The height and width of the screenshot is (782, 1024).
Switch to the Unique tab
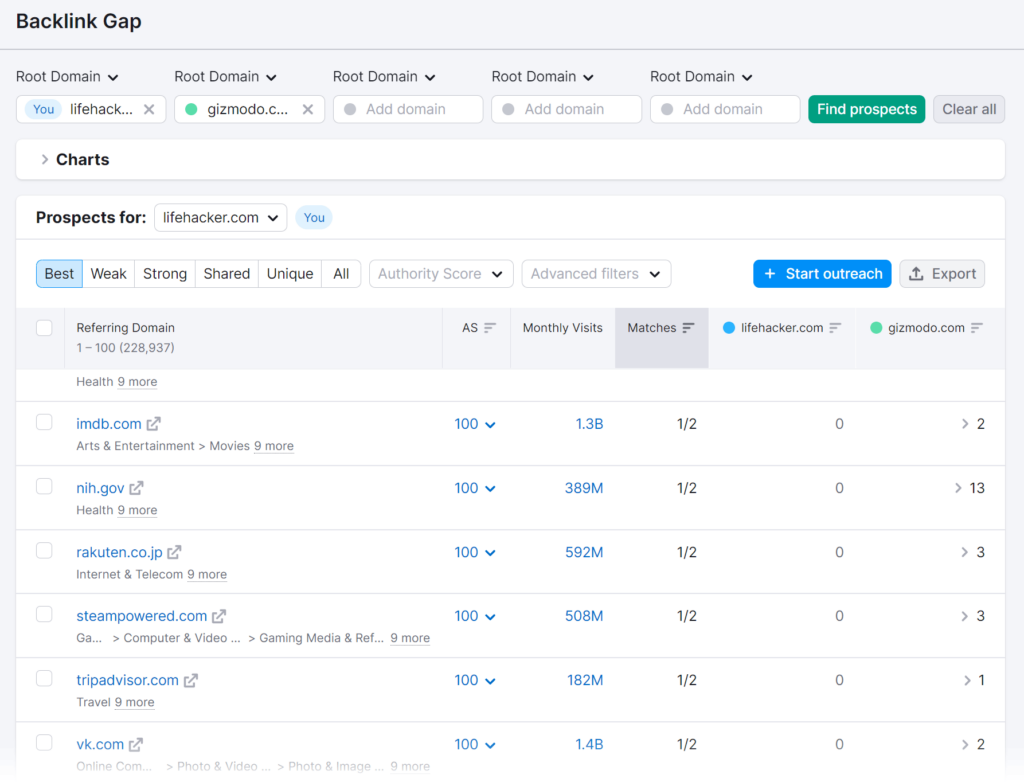tap(290, 274)
